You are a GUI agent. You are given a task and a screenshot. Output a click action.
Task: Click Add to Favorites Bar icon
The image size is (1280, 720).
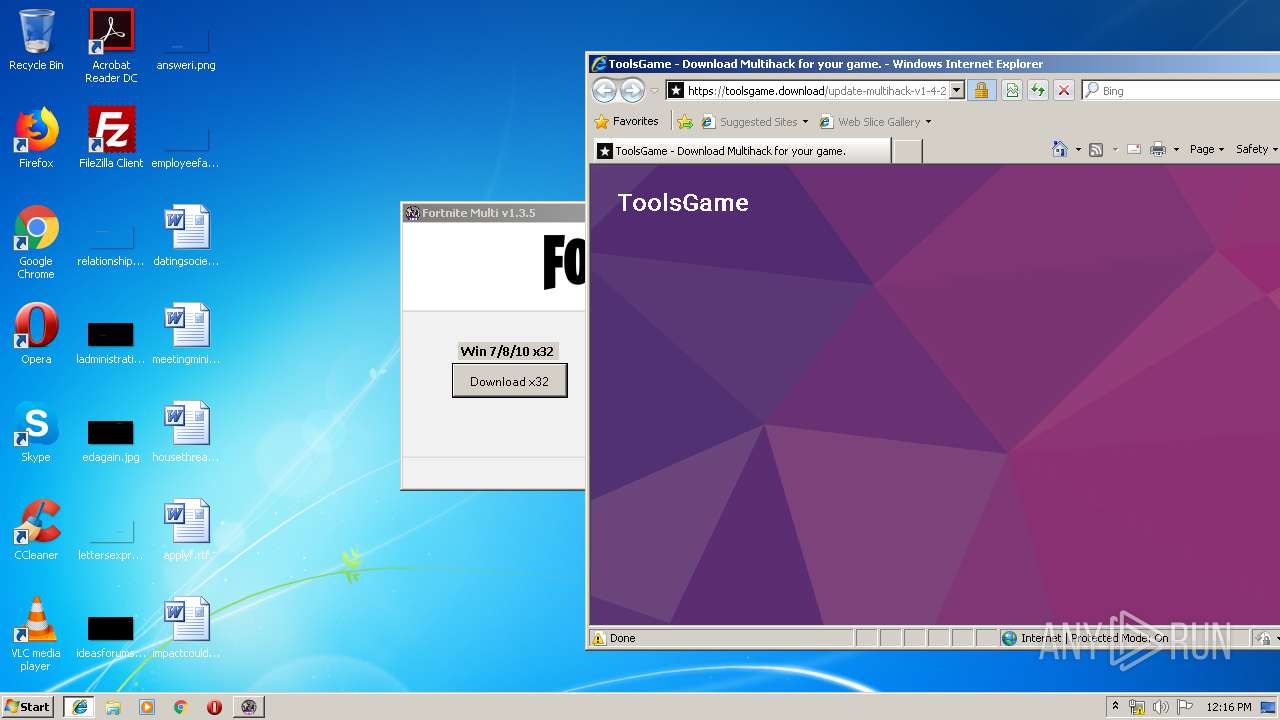point(685,122)
